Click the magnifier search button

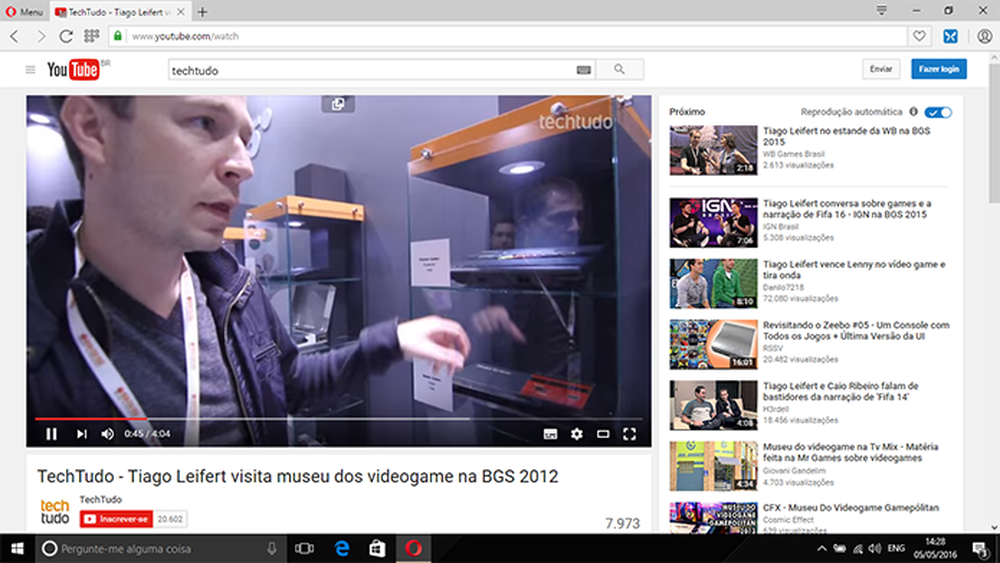click(619, 69)
